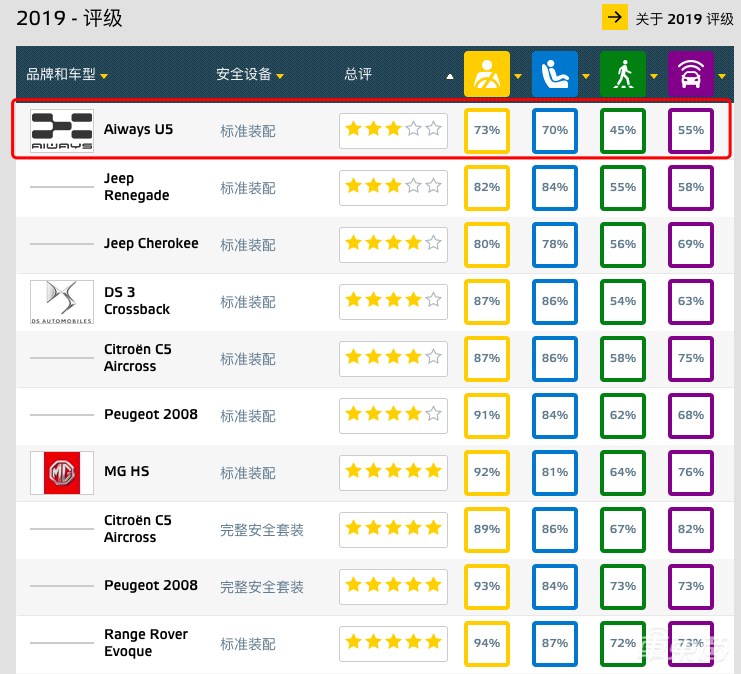Click the MG HS five-star rating
The width and height of the screenshot is (741, 674).
click(393, 472)
